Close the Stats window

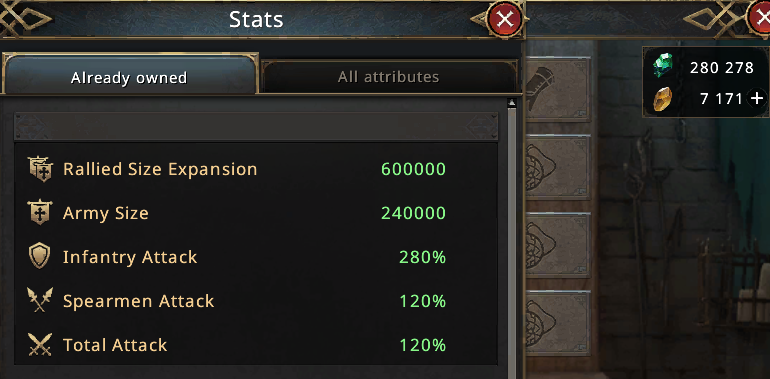pyautogui.click(x=504, y=20)
